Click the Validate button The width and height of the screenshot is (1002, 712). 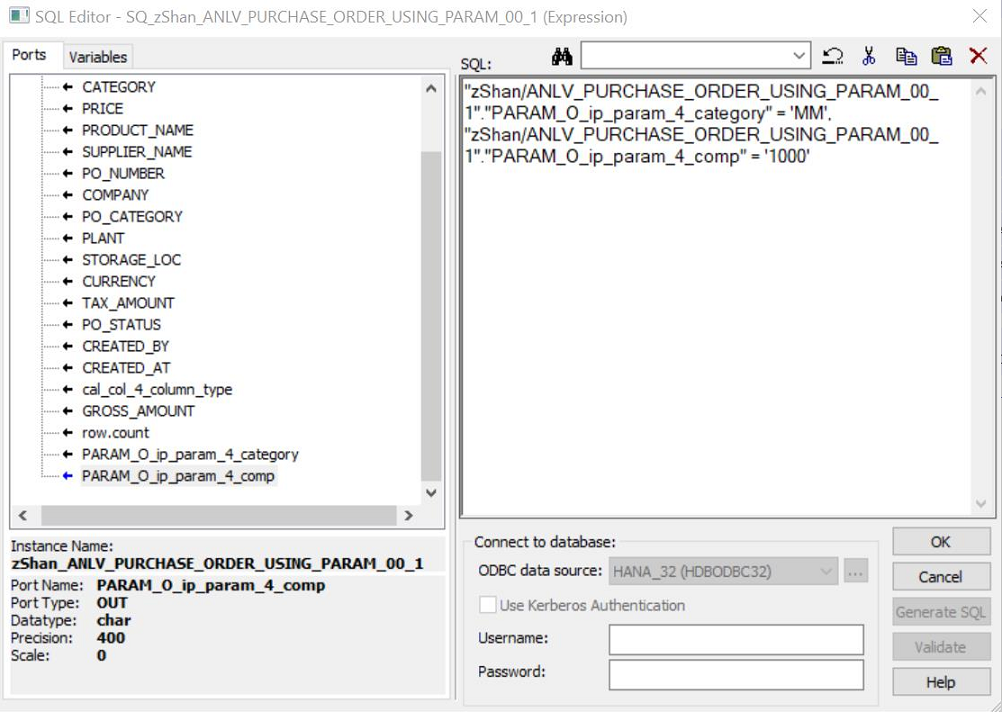coord(941,647)
